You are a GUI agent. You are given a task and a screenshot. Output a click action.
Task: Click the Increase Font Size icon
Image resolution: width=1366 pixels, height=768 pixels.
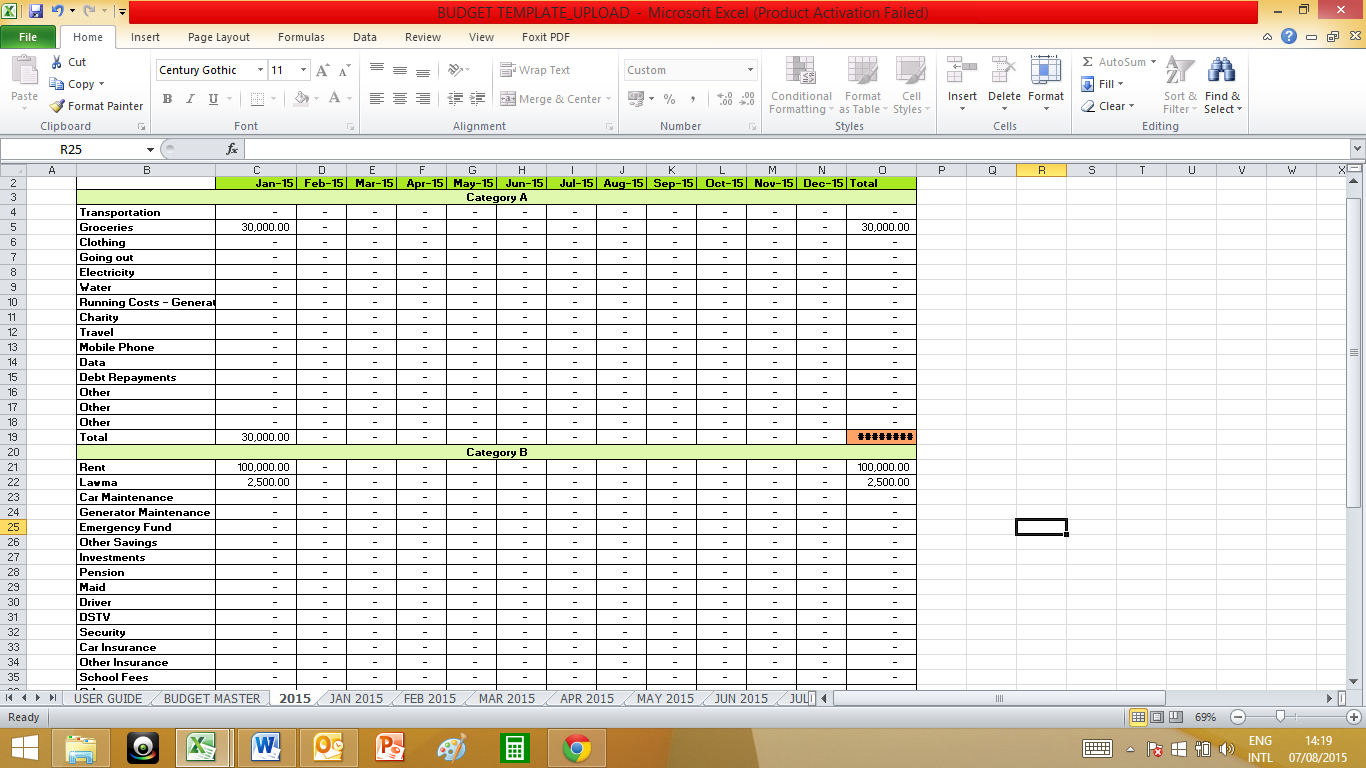[323, 70]
